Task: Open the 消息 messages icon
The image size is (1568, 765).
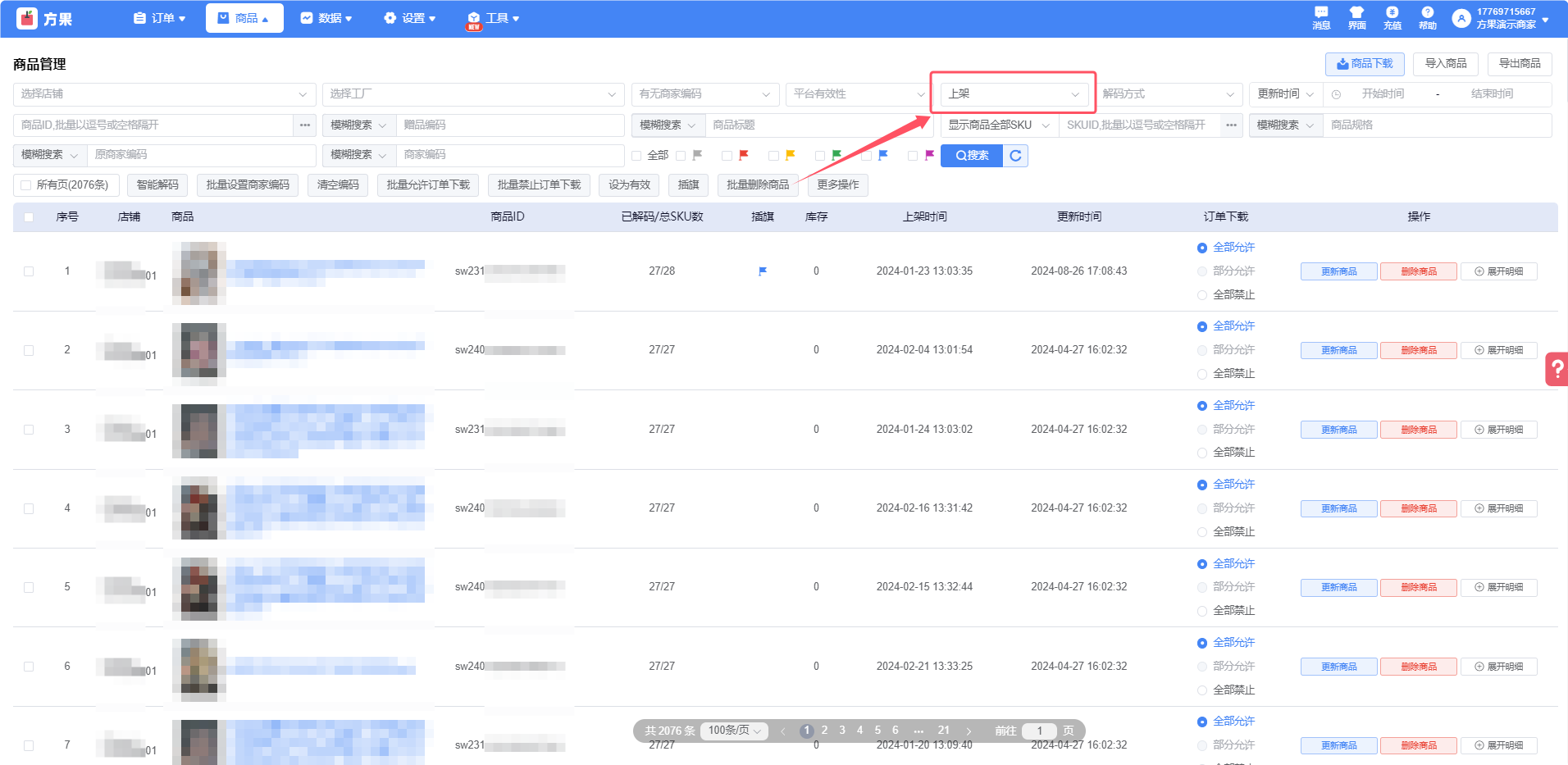Action: 1320,17
